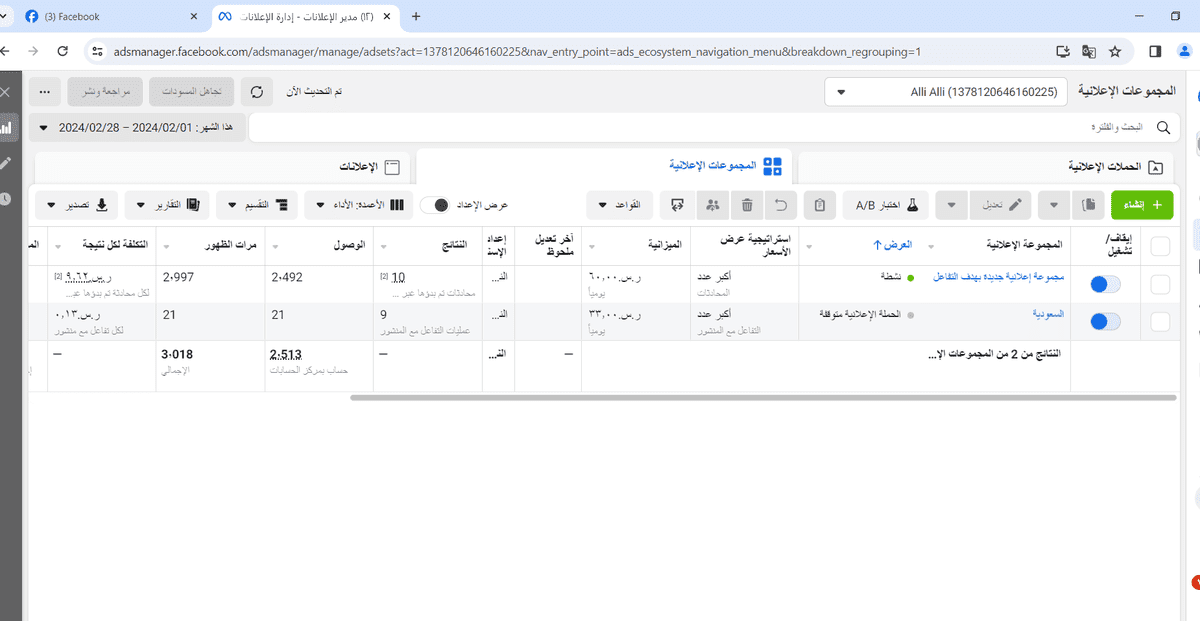This screenshot has height=621, width=1200.
Task: Enable the عرض الإعداد toggle switch
Action: tap(437, 203)
